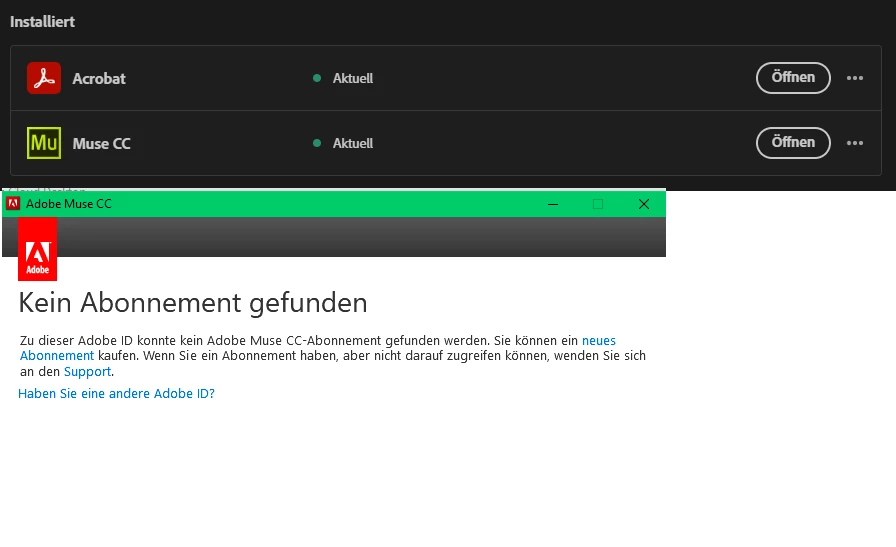Maximize the Adobe Muse CC window
Viewport: 896px width, 547px height.
[598, 204]
